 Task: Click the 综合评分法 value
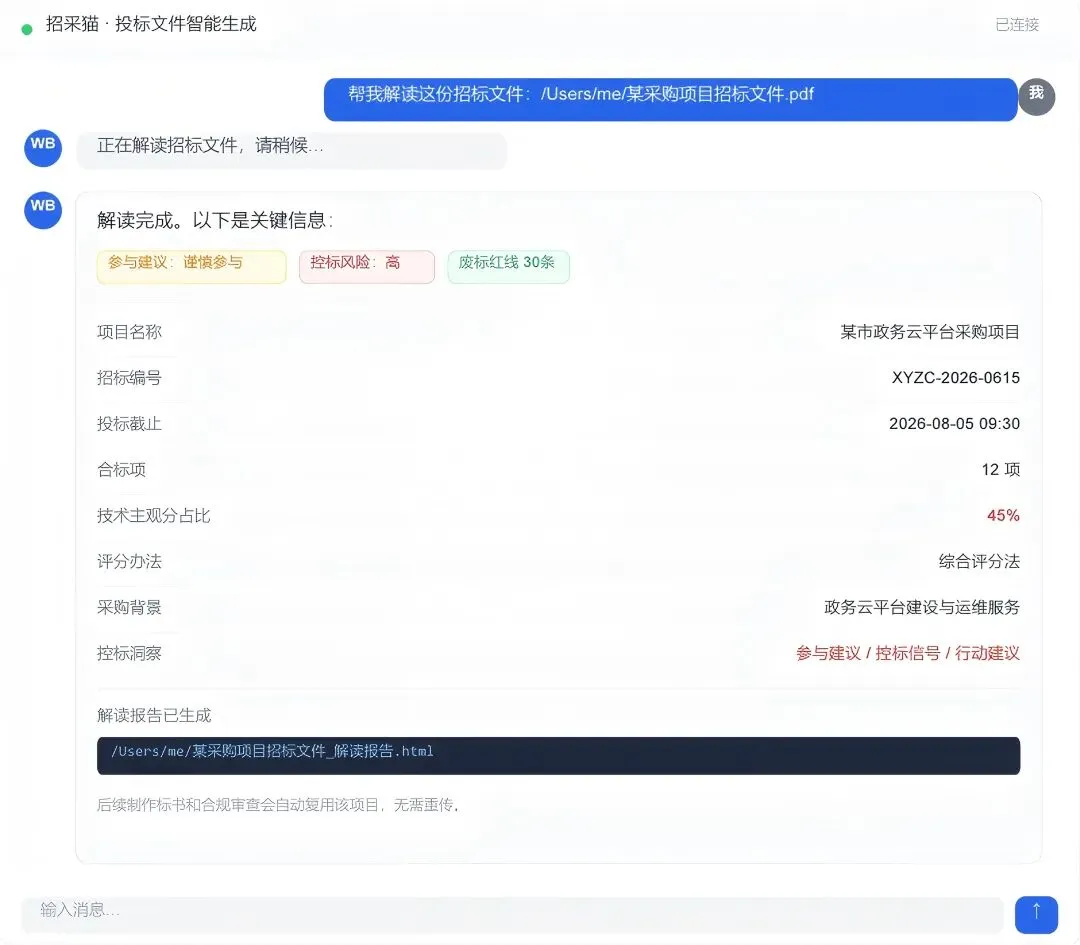point(979,561)
